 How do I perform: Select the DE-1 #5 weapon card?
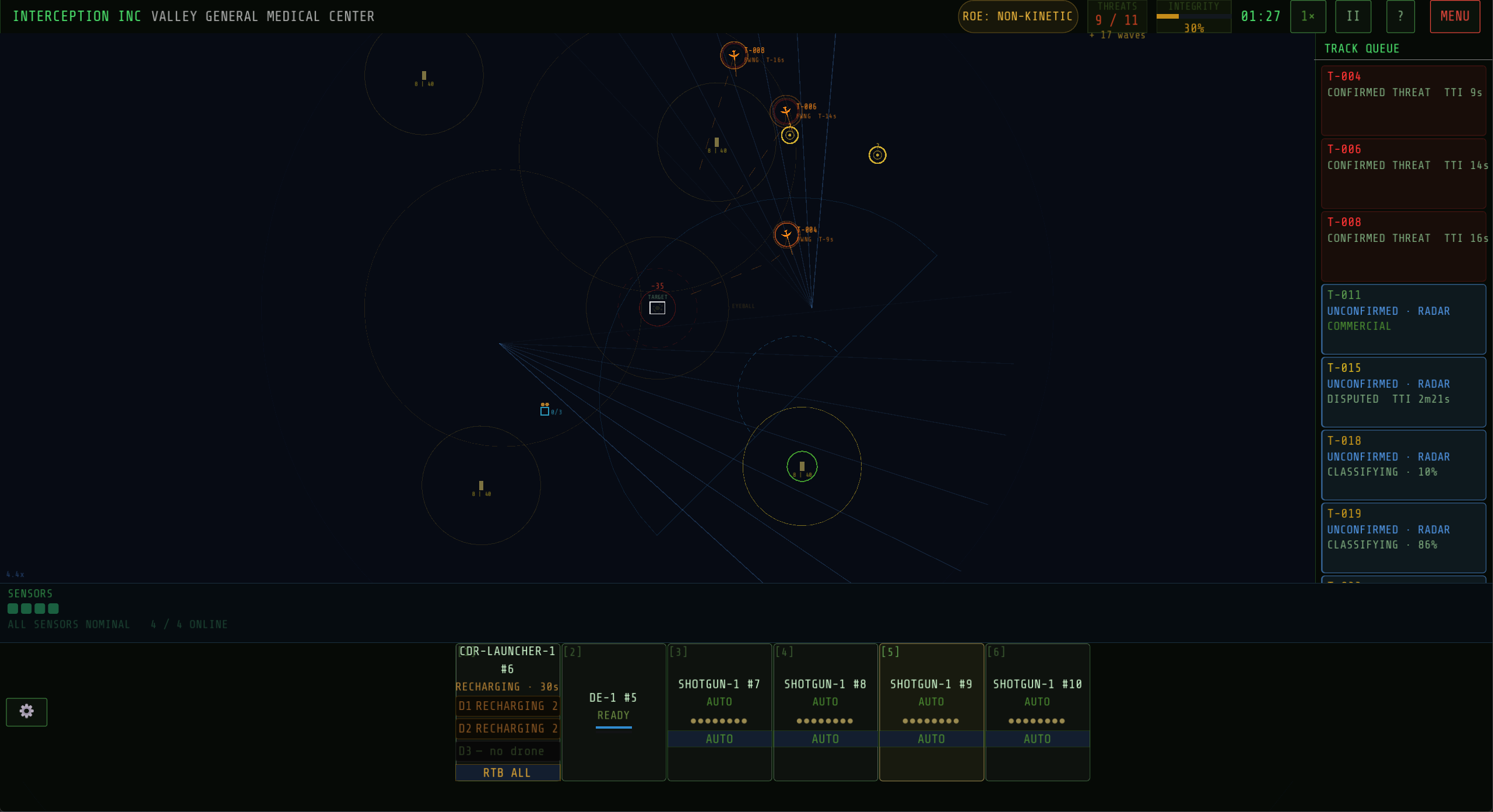(613, 712)
